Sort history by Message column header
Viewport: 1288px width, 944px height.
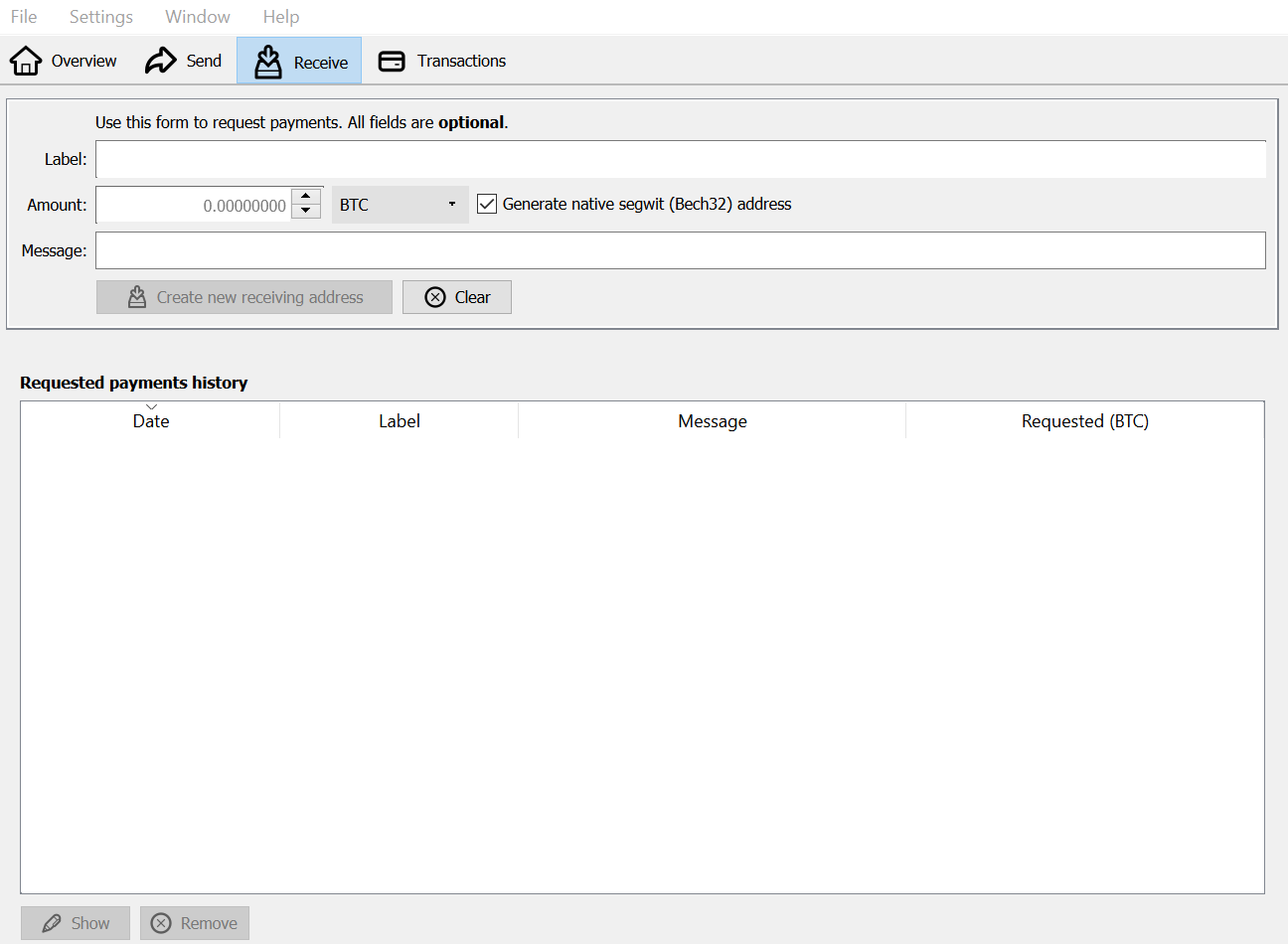click(x=713, y=420)
